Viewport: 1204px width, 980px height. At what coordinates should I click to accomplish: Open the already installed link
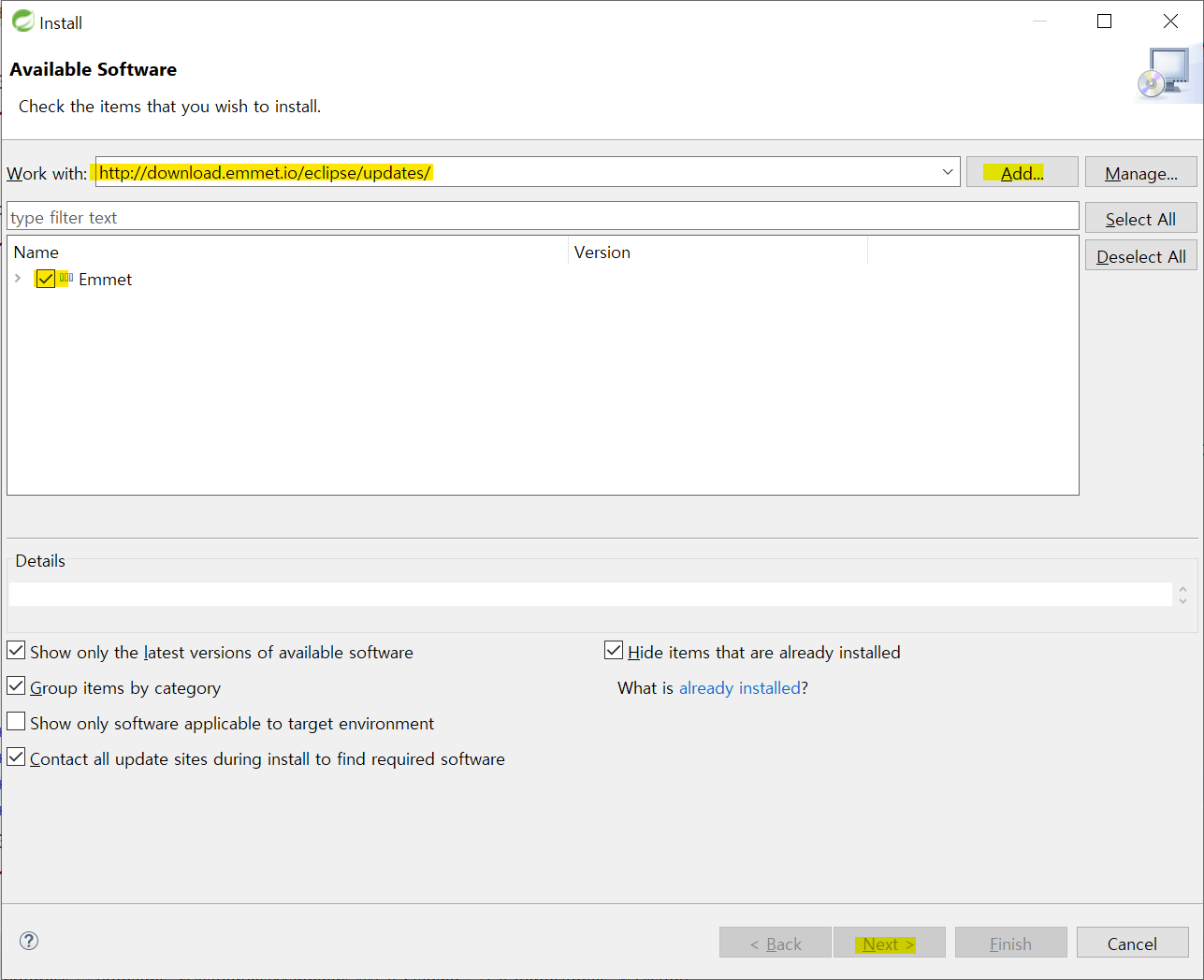pyautogui.click(x=740, y=688)
